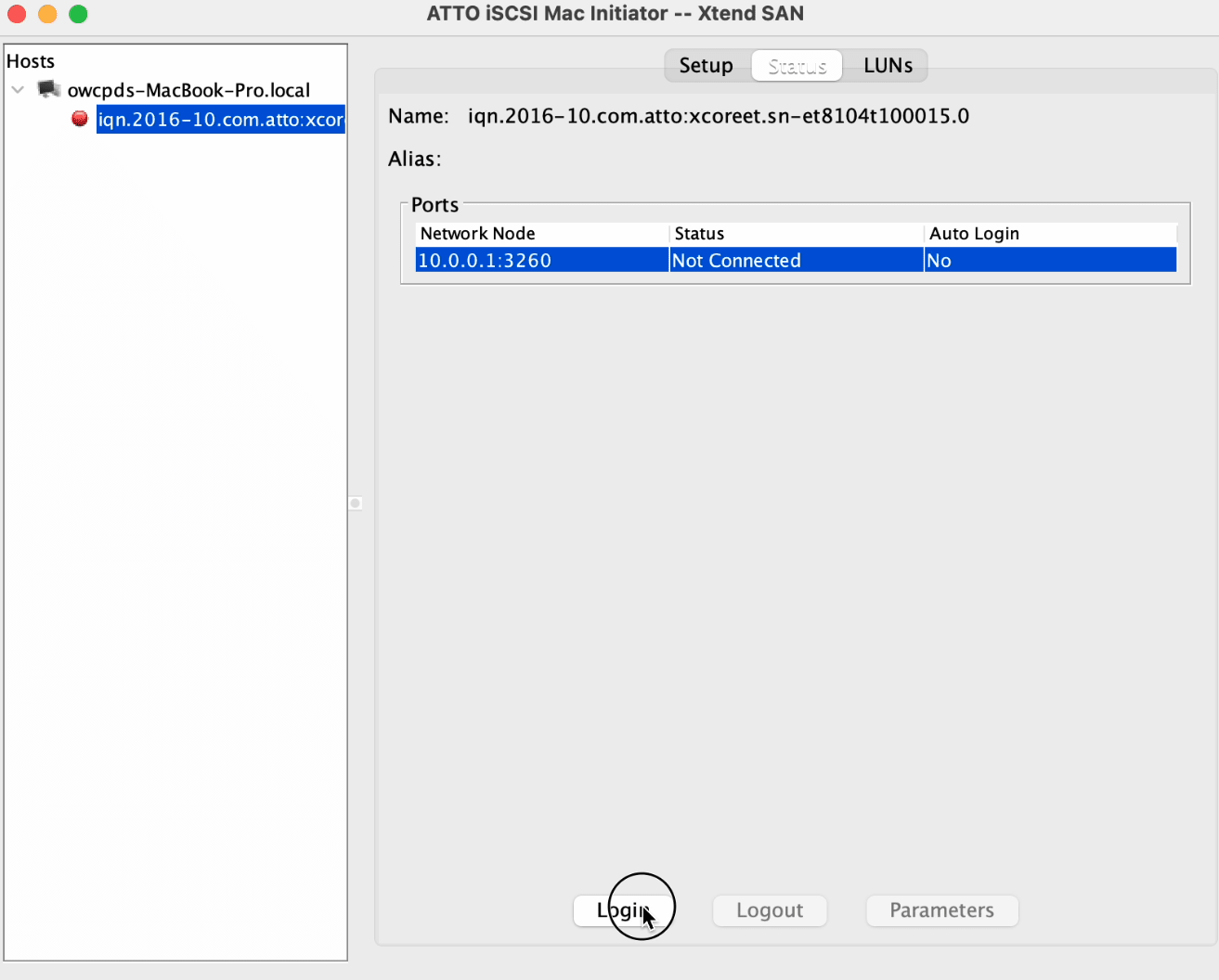1219x980 pixels.
Task: Select the 10.0.0.1:3260 port row
Action: coord(541,261)
